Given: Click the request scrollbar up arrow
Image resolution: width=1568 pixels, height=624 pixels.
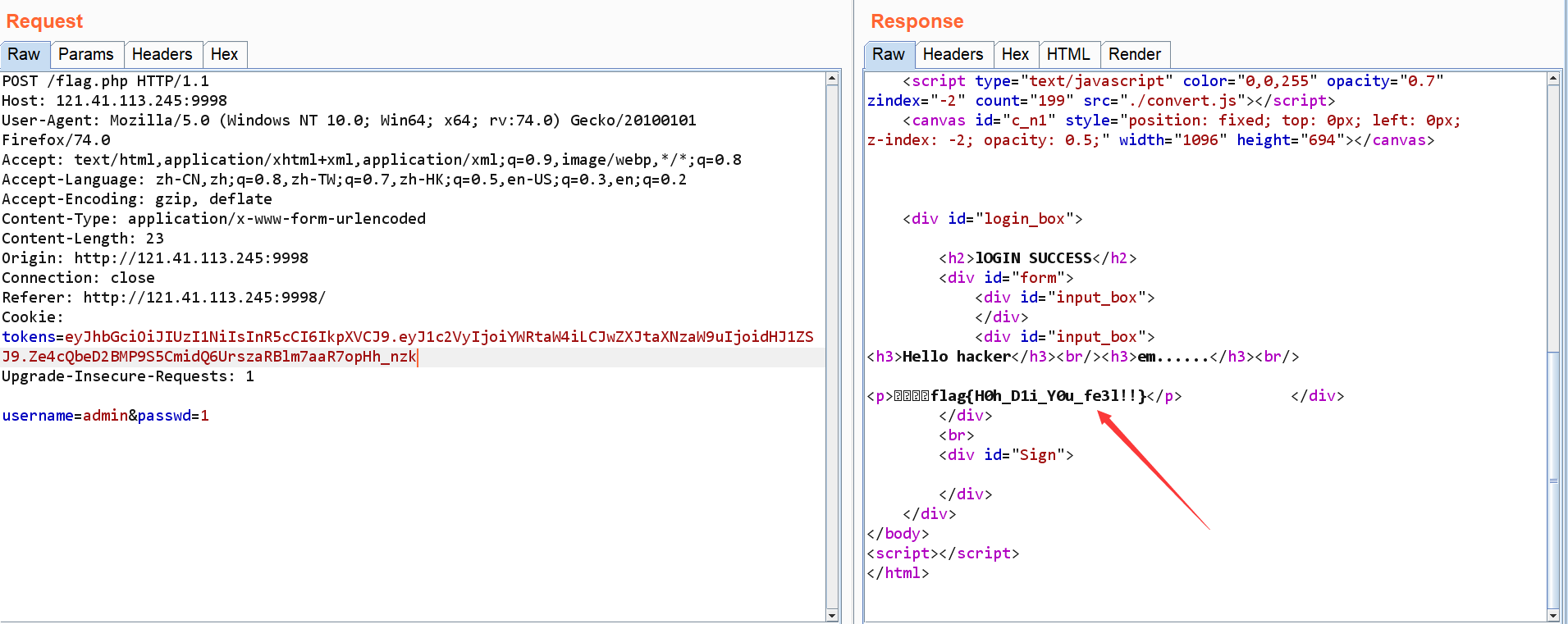Looking at the screenshot, I should click(832, 79).
